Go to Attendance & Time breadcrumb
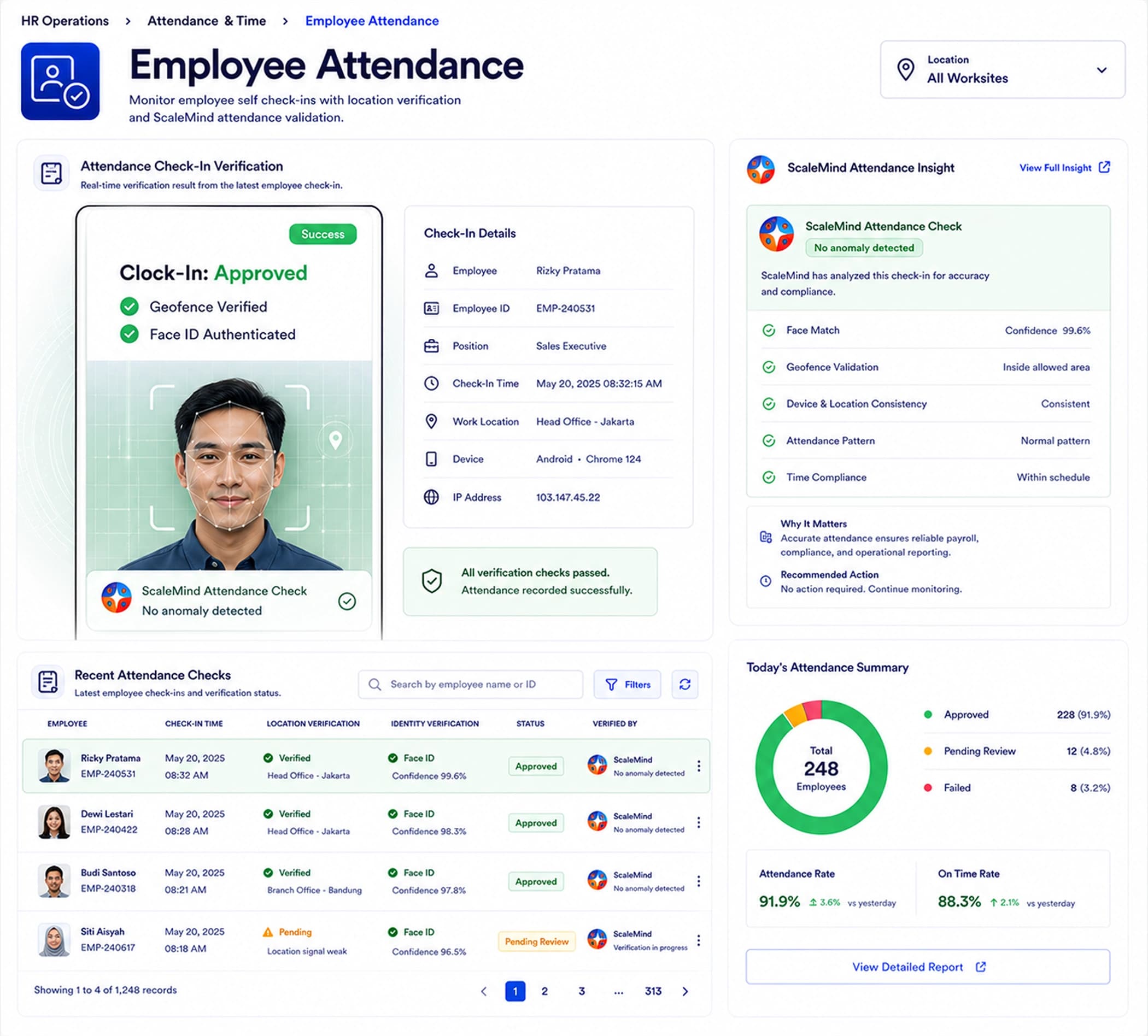The height and width of the screenshot is (1036, 1148). 207,21
